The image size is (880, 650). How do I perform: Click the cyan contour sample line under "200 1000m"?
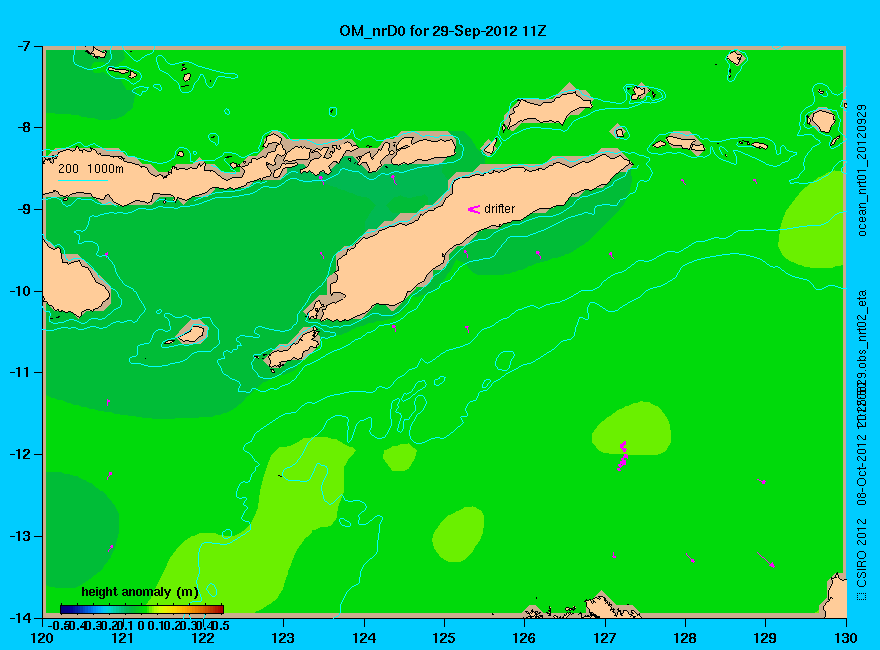82,180
